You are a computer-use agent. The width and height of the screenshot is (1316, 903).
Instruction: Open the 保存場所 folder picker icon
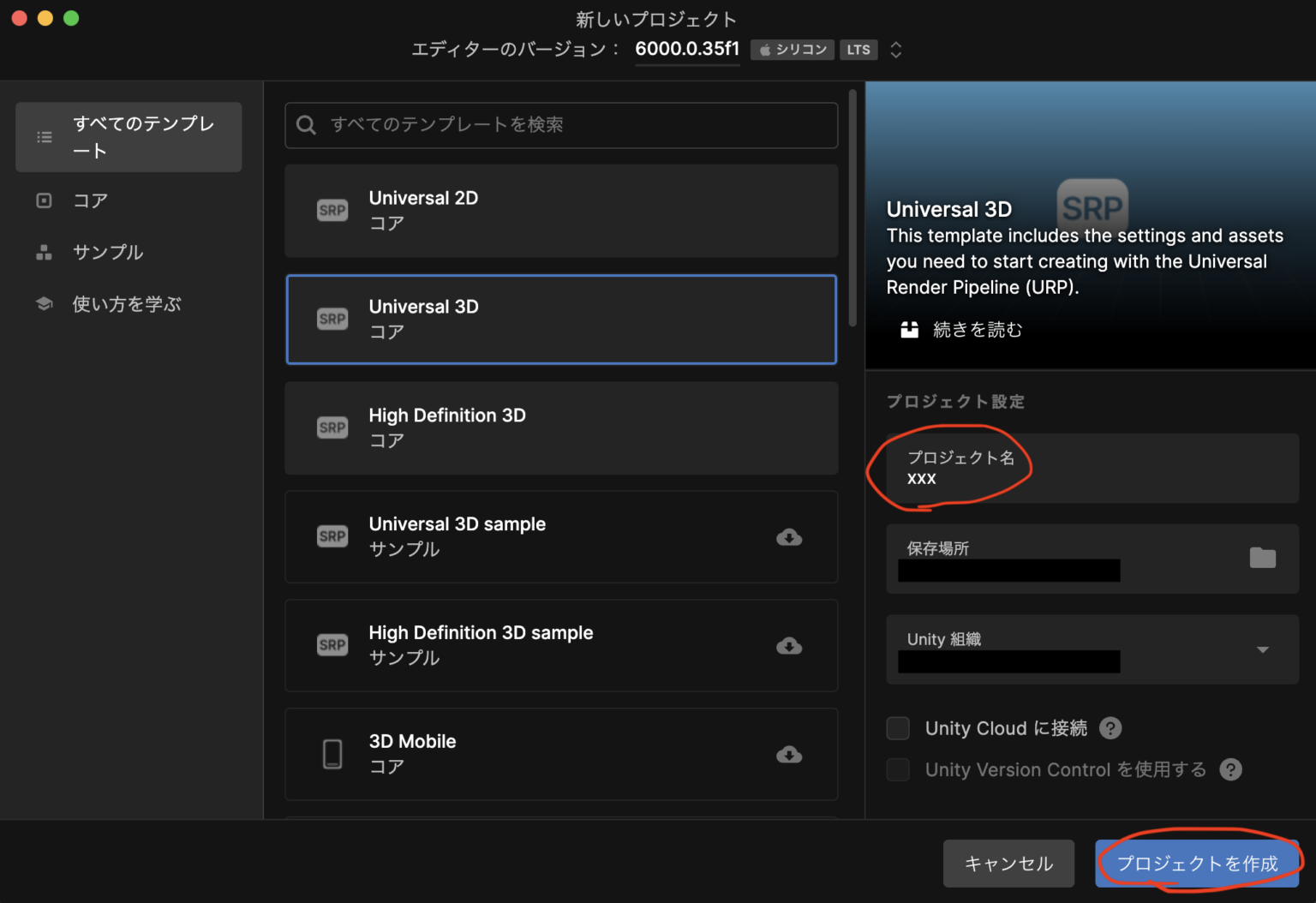pos(1263,558)
